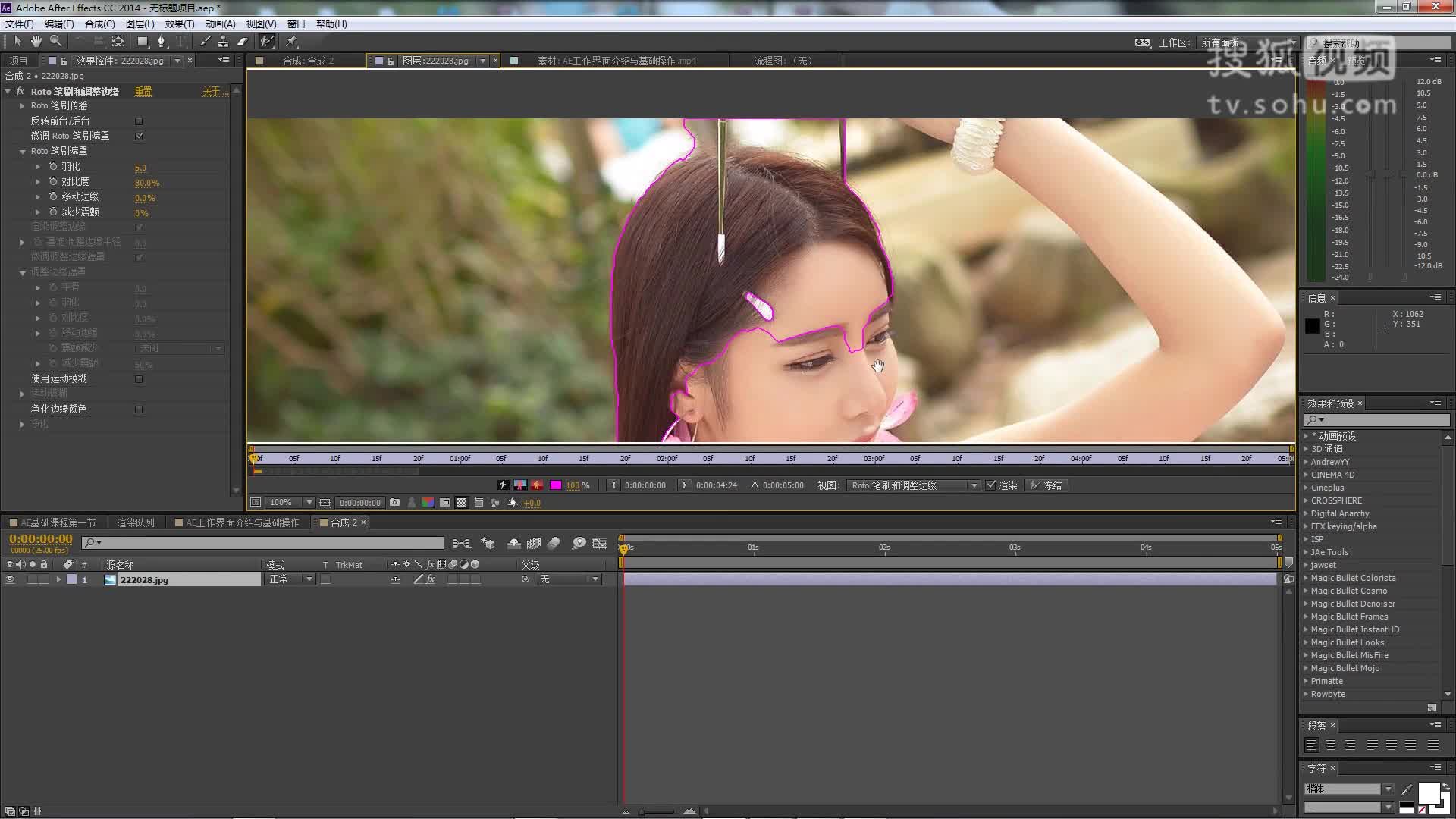Click 重置 reset link for Roto effect
Viewport: 1456px width, 819px height.
click(143, 92)
